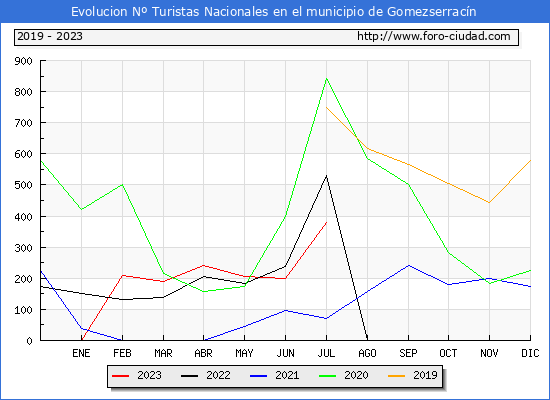Image resolution: width=550 pixels, height=400 pixels.
Task: Click the orange 2019 line low point at NOV
Action: pyautogui.click(x=489, y=202)
